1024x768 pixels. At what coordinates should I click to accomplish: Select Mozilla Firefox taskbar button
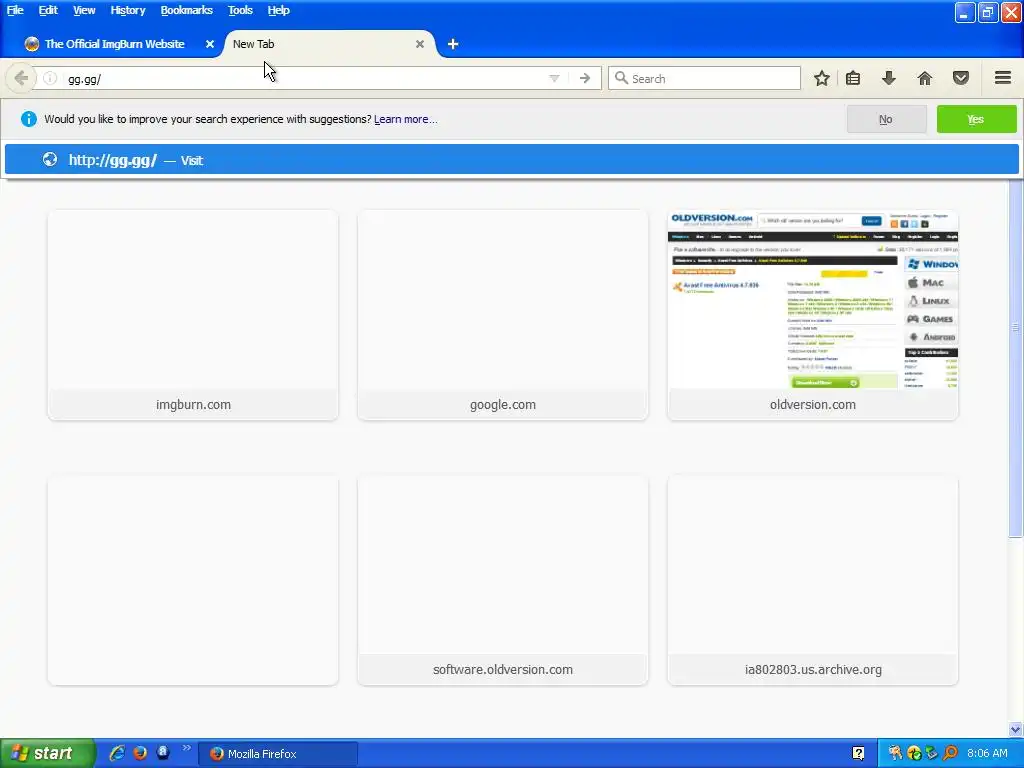click(x=278, y=754)
